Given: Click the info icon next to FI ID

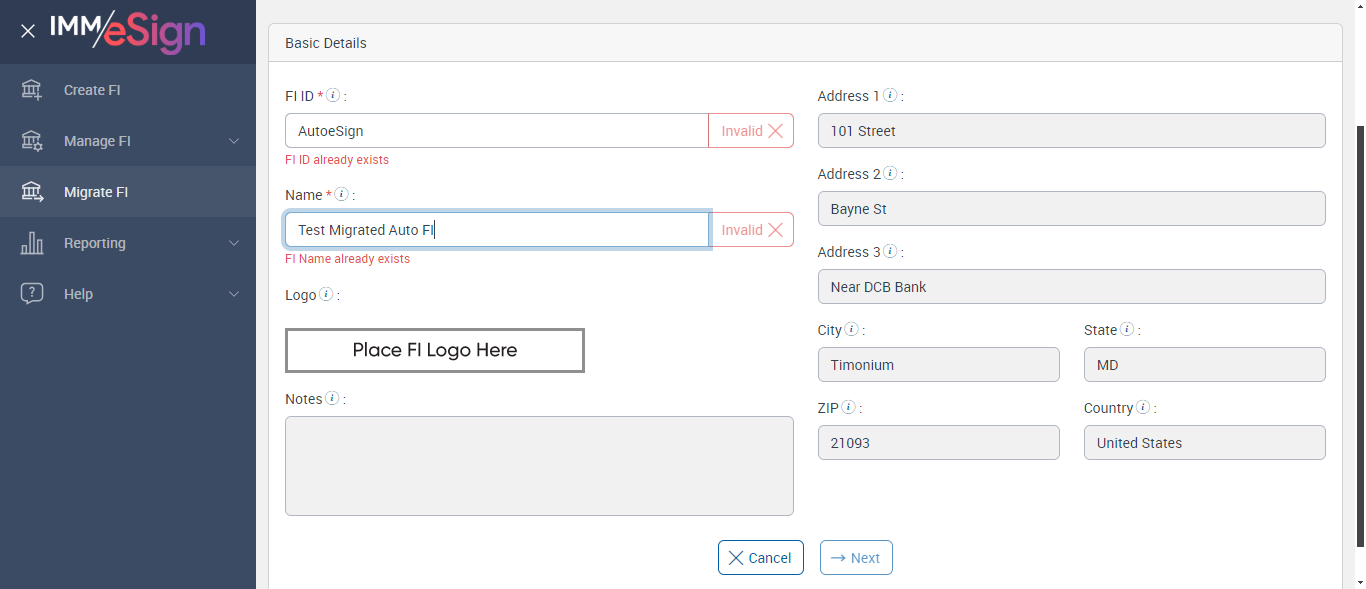Looking at the screenshot, I should click(x=334, y=96).
